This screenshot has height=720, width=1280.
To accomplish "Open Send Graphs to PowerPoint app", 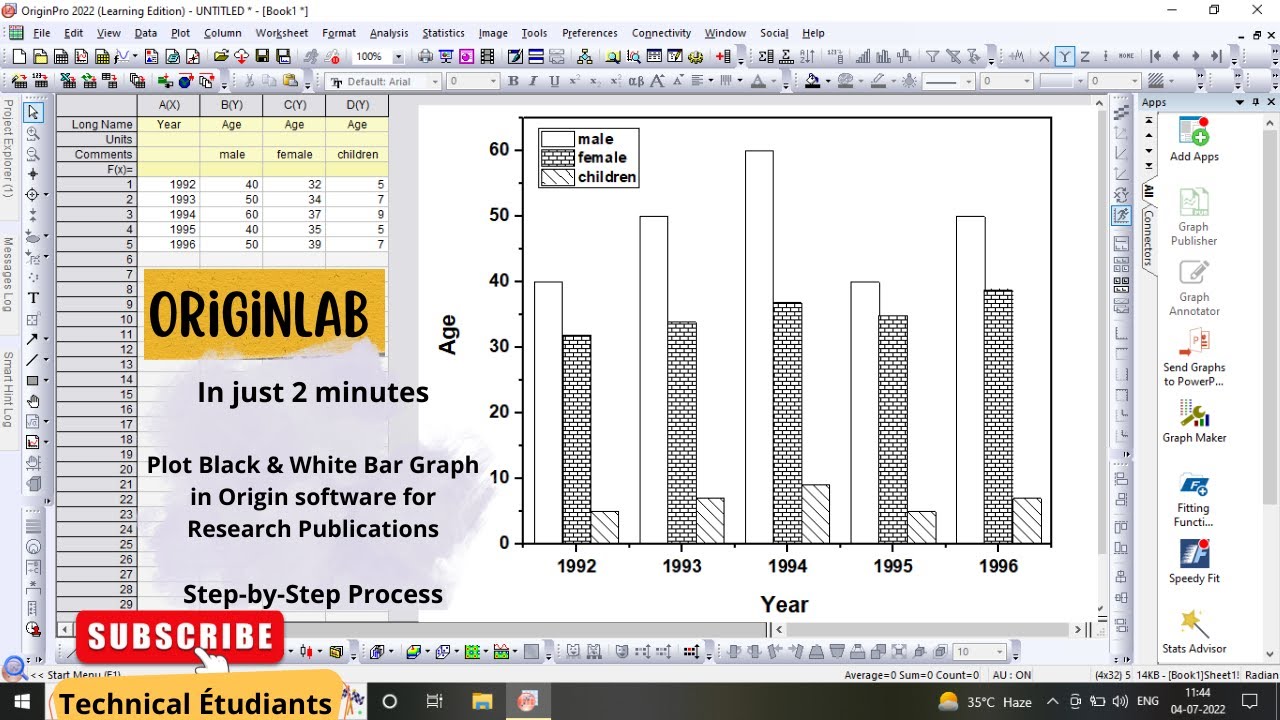I will 1194,358.
